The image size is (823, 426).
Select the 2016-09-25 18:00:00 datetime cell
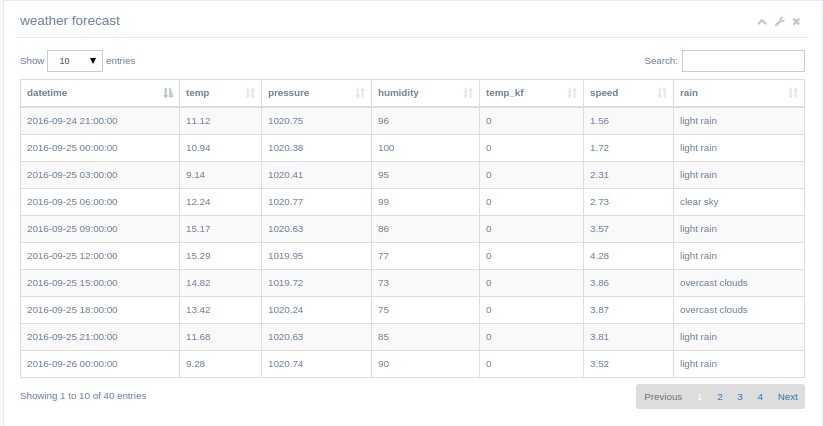coord(100,310)
